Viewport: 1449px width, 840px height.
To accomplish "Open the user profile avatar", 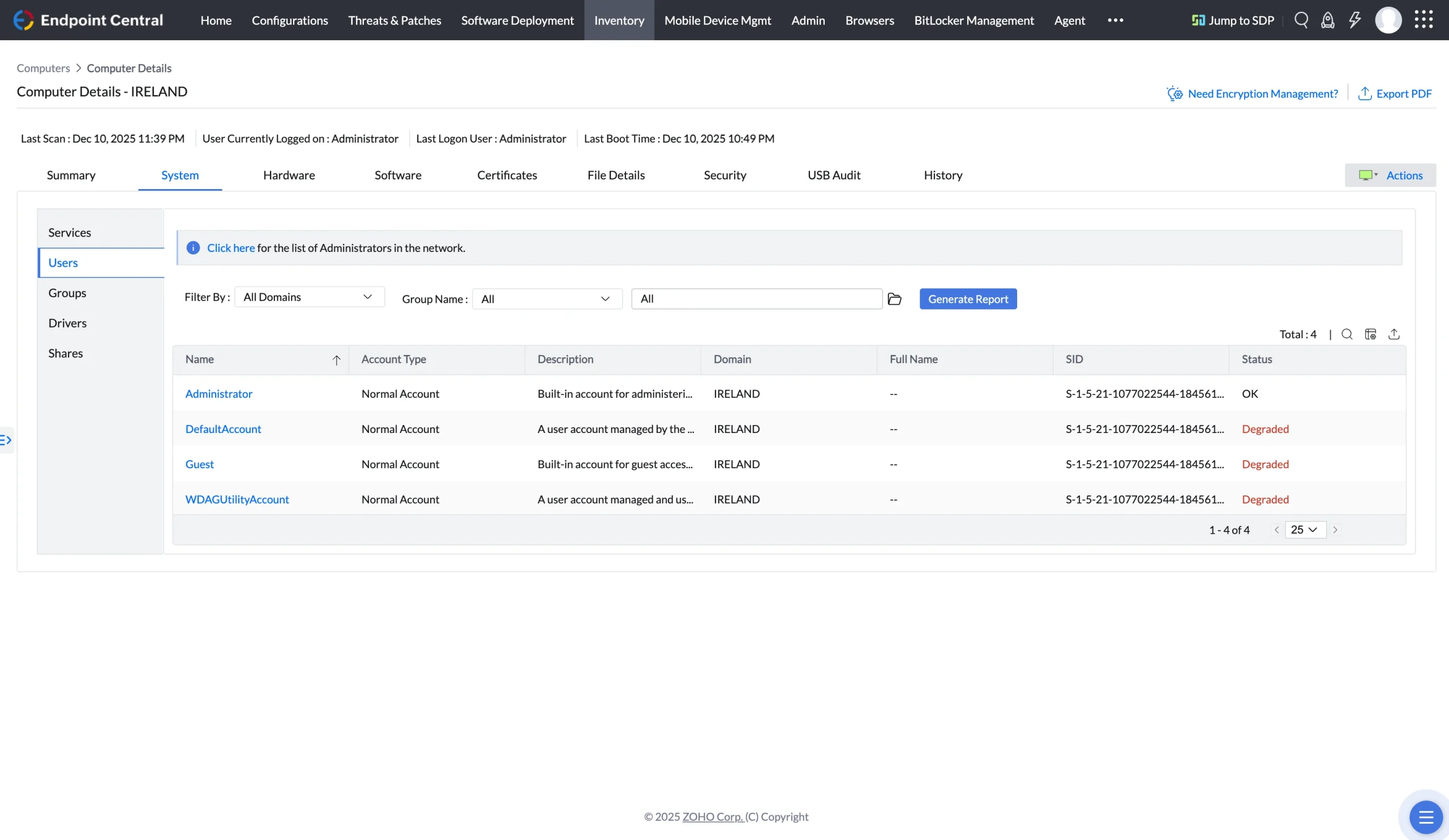I will pyautogui.click(x=1388, y=20).
